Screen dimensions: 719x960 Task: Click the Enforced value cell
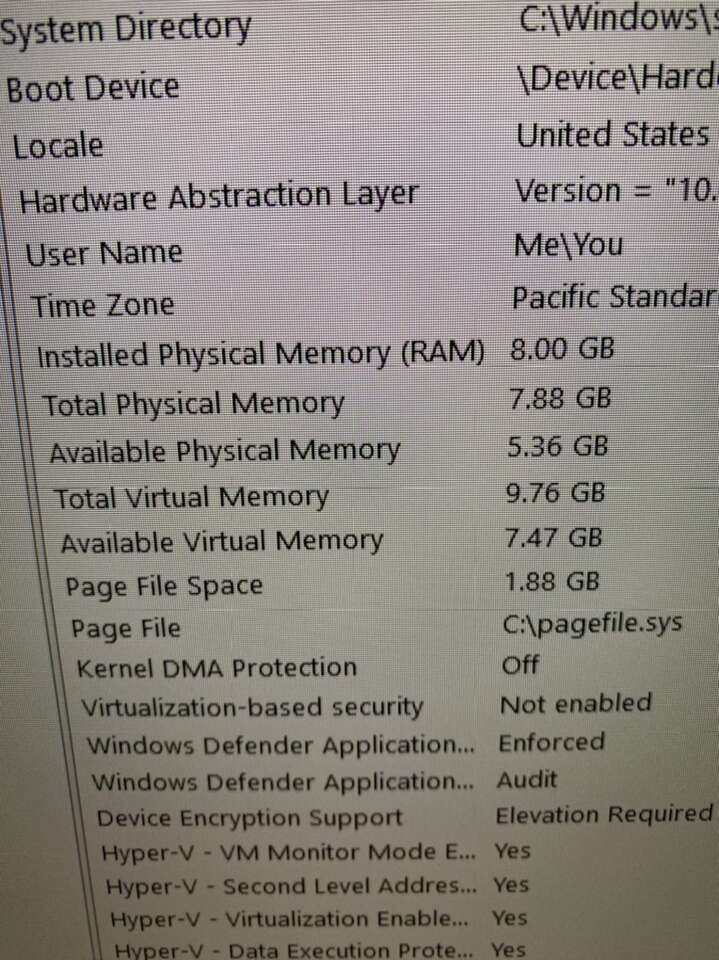552,742
